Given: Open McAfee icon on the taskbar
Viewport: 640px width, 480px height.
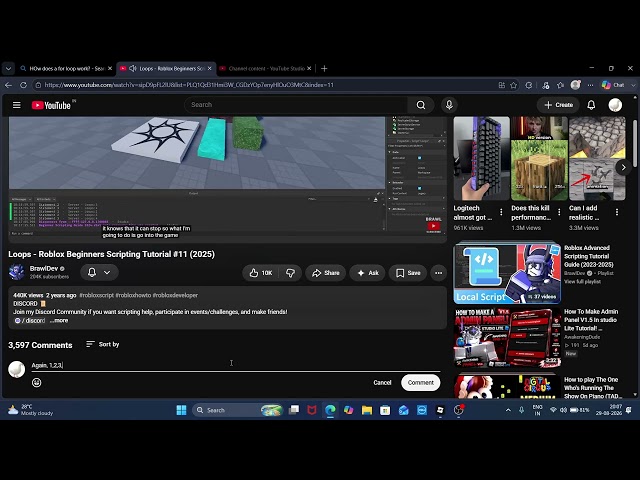Looking at the screenshot, I should pos(312,410).
